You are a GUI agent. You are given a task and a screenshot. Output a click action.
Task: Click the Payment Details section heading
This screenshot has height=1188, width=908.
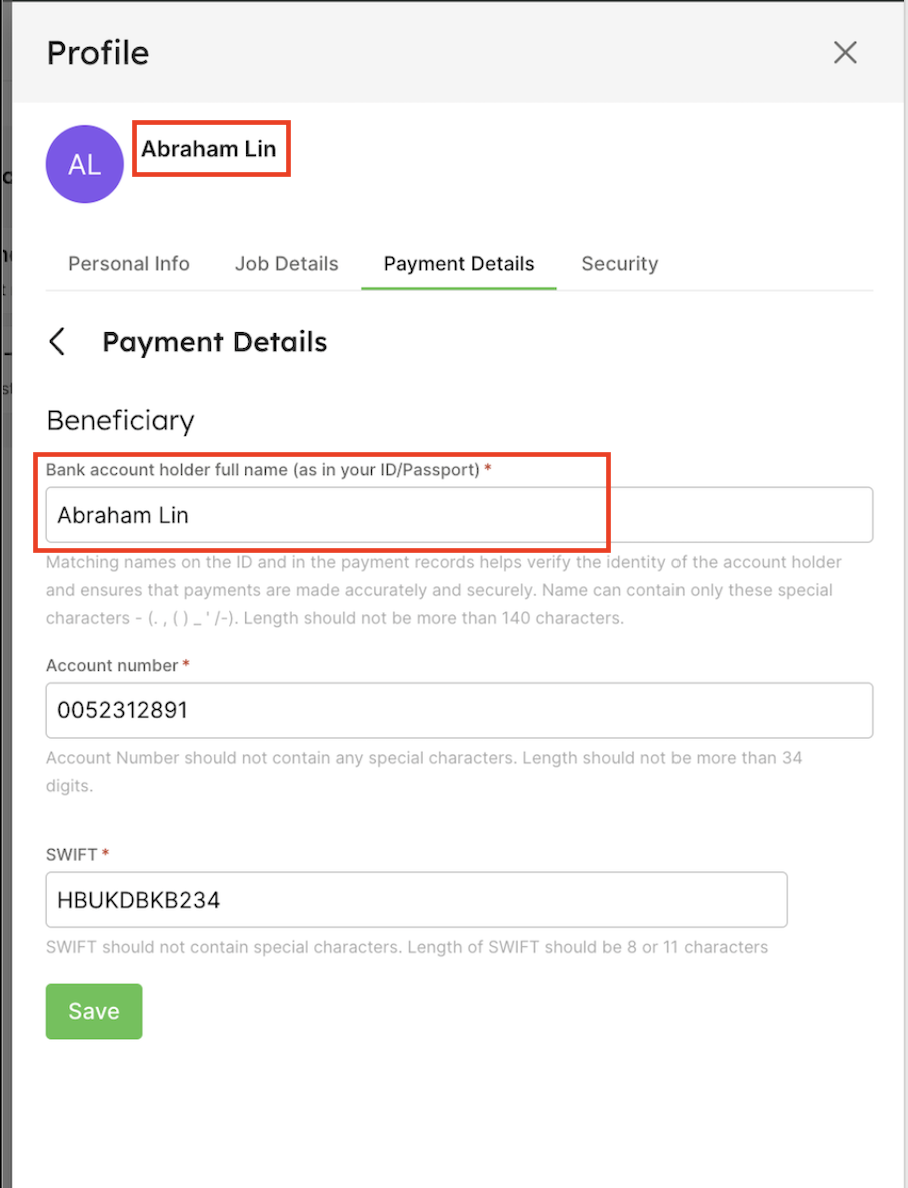pyautogui.click(x=215, y=342)
